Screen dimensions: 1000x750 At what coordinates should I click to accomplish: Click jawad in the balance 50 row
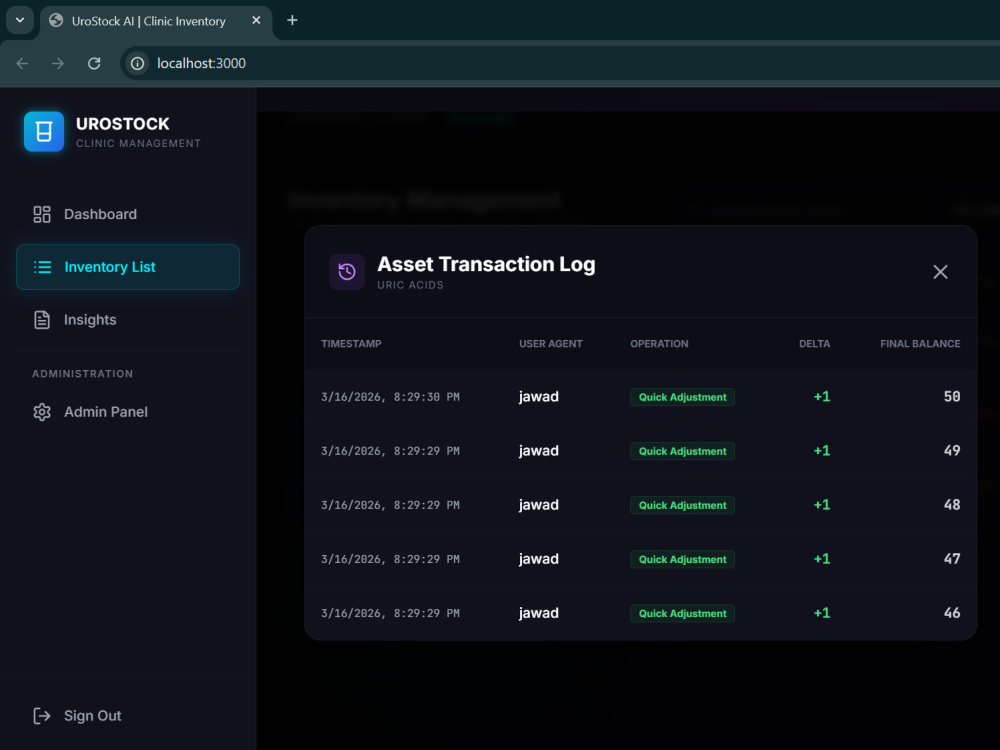click(x=539, y=397)
